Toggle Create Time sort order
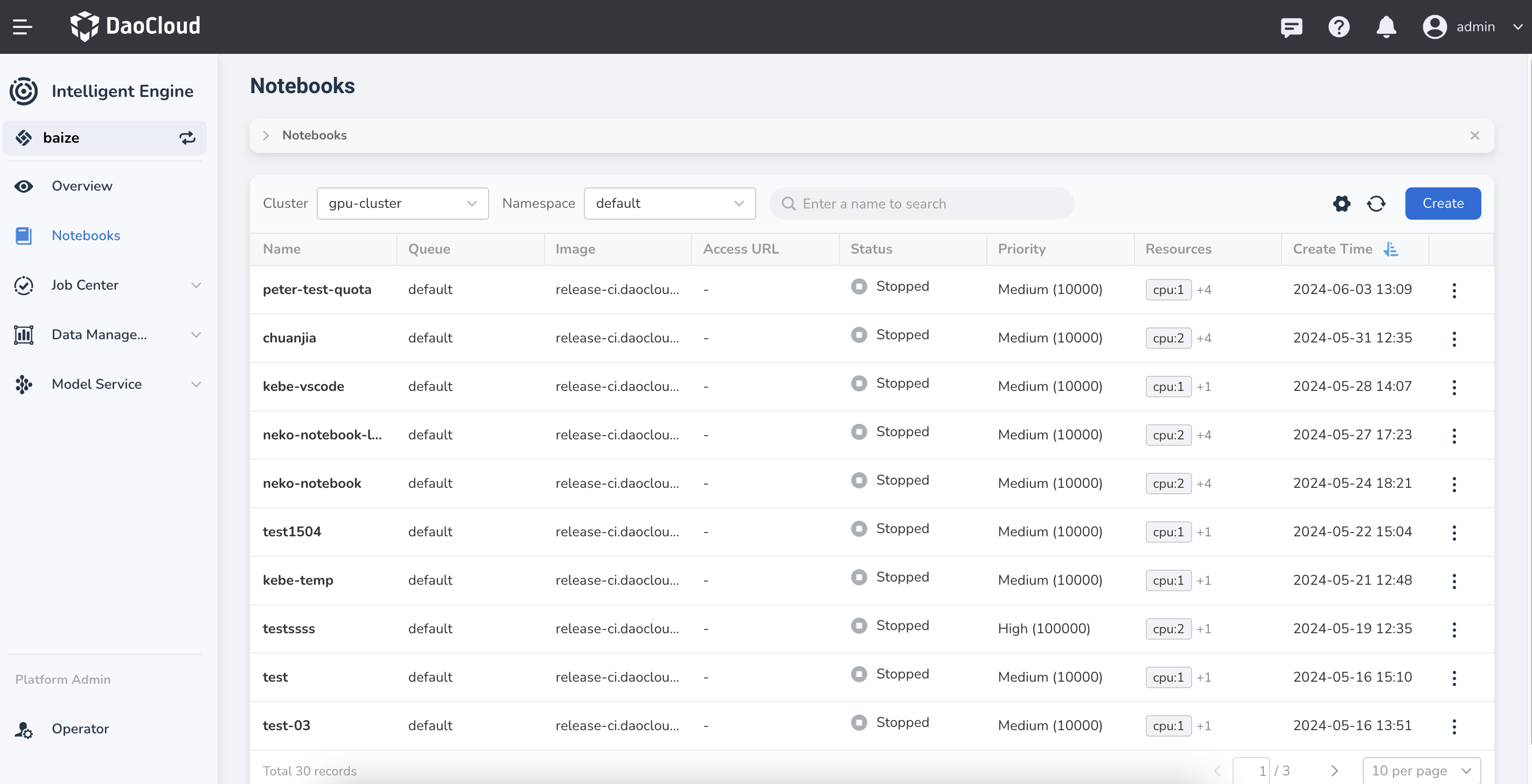The height and width of the screenshot is (784, 1532). (x=1391, y=249)
